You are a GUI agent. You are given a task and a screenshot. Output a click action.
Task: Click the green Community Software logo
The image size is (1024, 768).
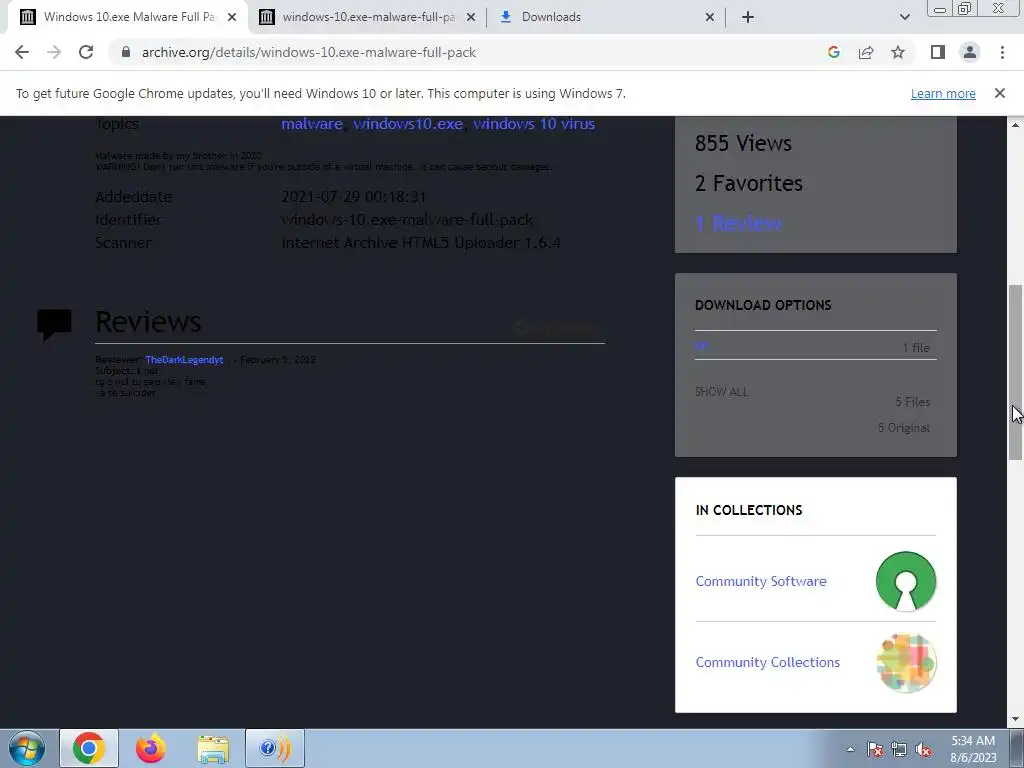[906, 581]
